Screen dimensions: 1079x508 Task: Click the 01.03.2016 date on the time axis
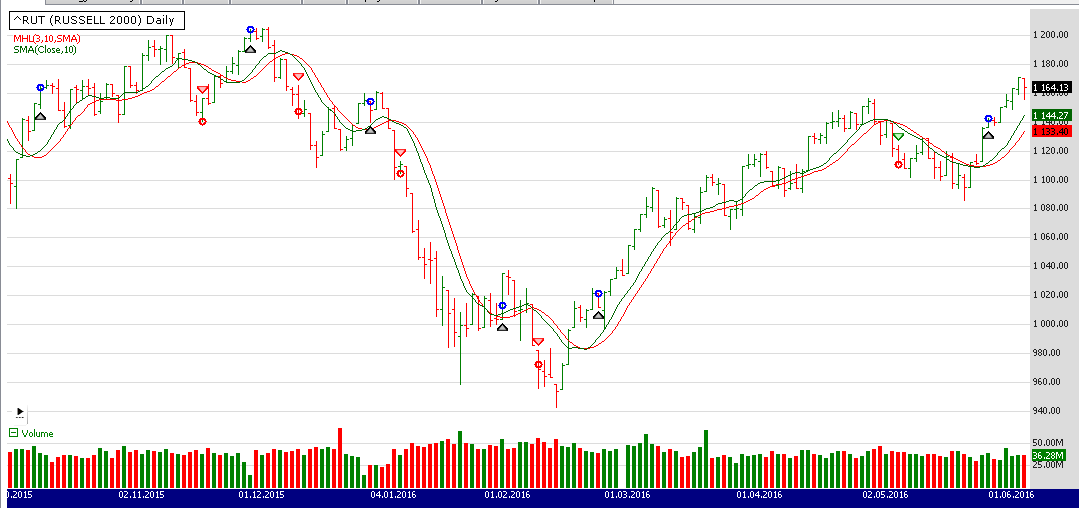pos(625,494)
